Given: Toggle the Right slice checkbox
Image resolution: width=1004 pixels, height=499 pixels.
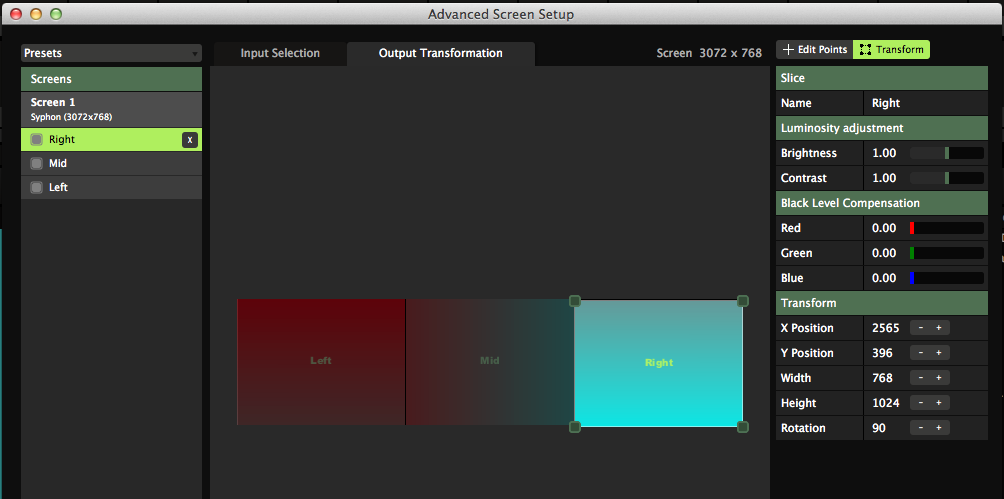Looking at the screenshot, I should (37, 140).
